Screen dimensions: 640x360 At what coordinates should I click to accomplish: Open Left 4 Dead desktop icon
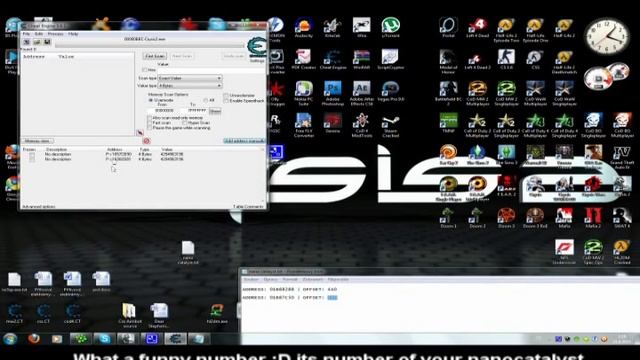477,28
